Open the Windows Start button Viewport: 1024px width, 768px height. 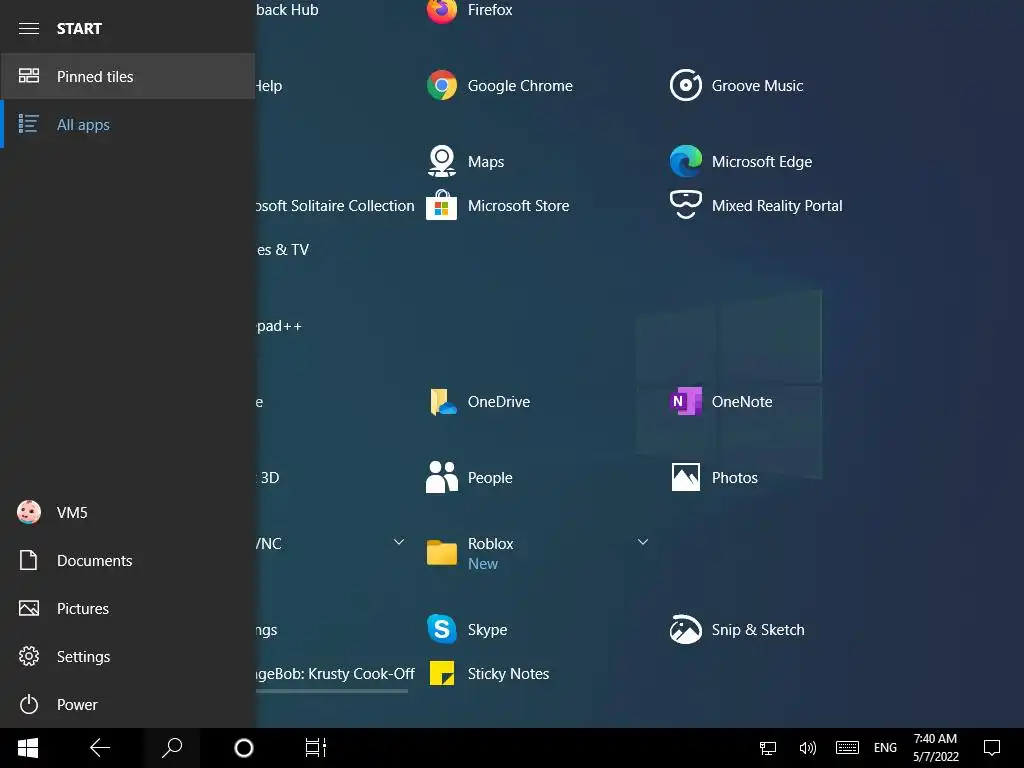click(x=27, y=748)
